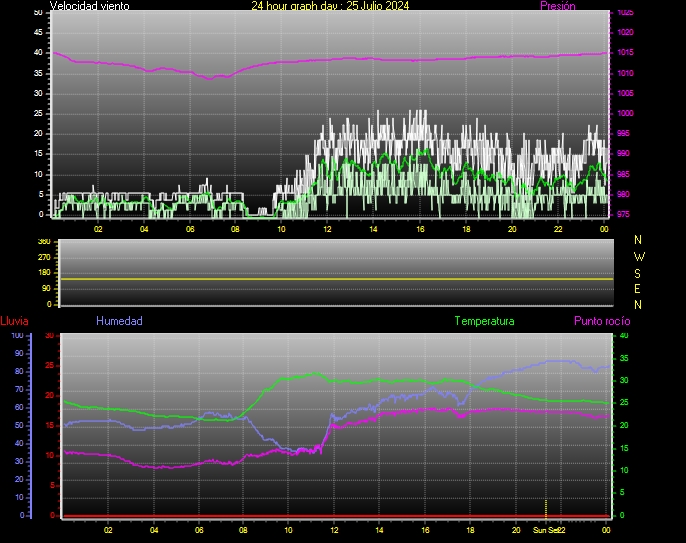Click the "985" pressure axis value
This screenshot has height=543, width=686.
(x=623, y=174)
